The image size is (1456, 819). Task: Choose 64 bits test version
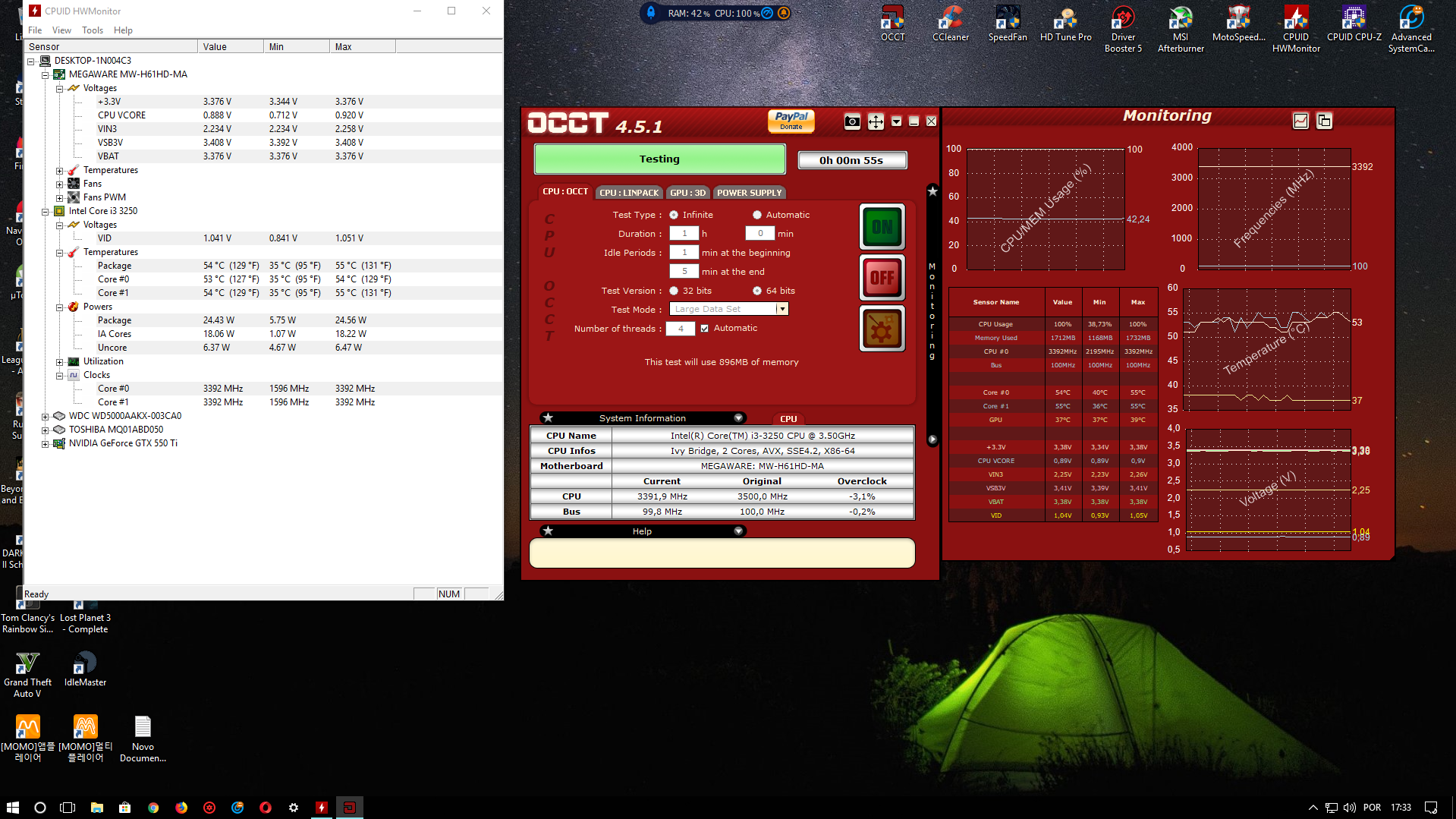pyautogui.click(x=757, y=291)
